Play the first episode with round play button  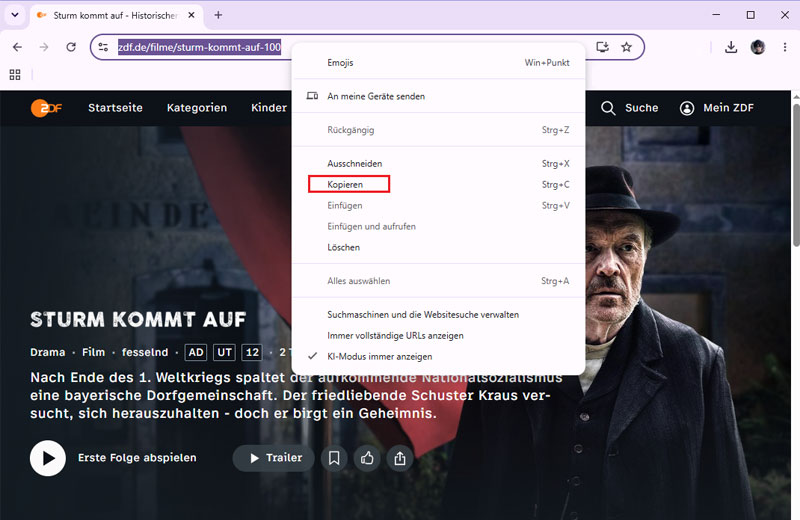point(48,458)
